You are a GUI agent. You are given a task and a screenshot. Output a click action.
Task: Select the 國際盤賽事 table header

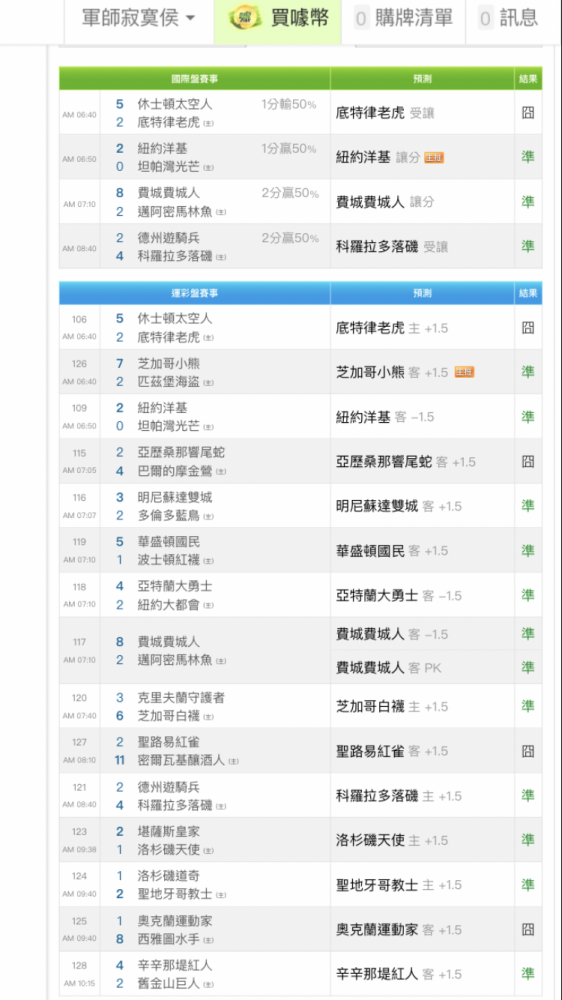coord(195,79)
